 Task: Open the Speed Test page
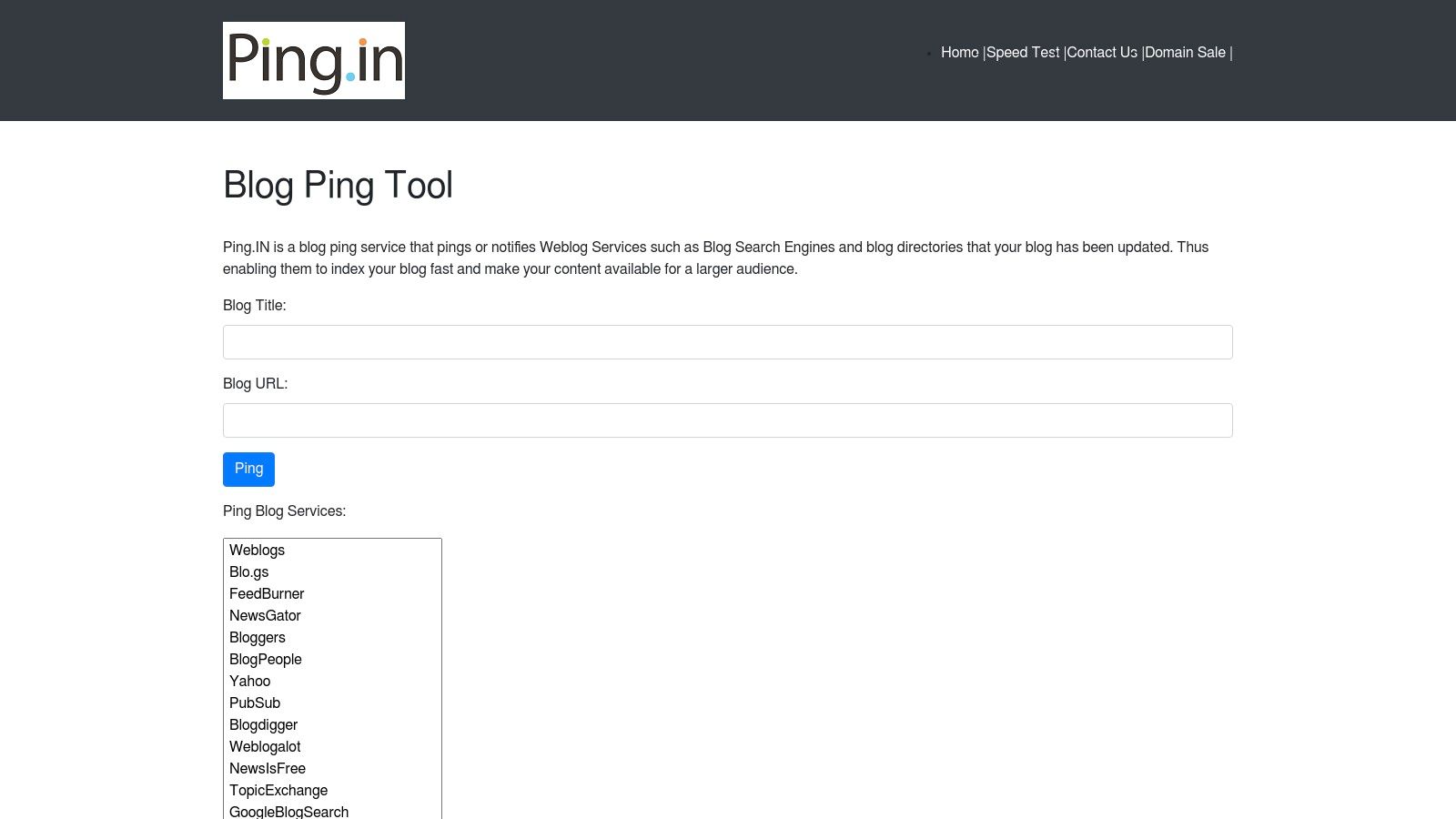[x=1022, y=52]
